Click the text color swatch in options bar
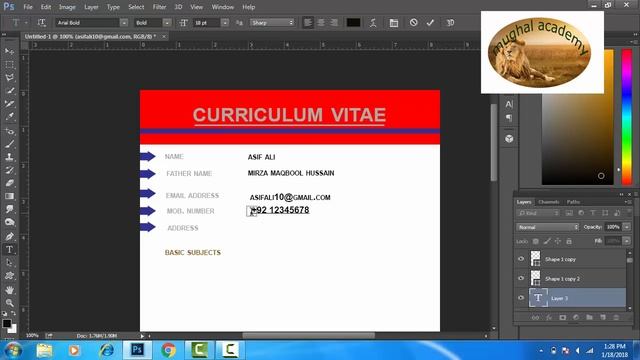The height and width of the screenshot is (360, 640). [x=353, y=23]
